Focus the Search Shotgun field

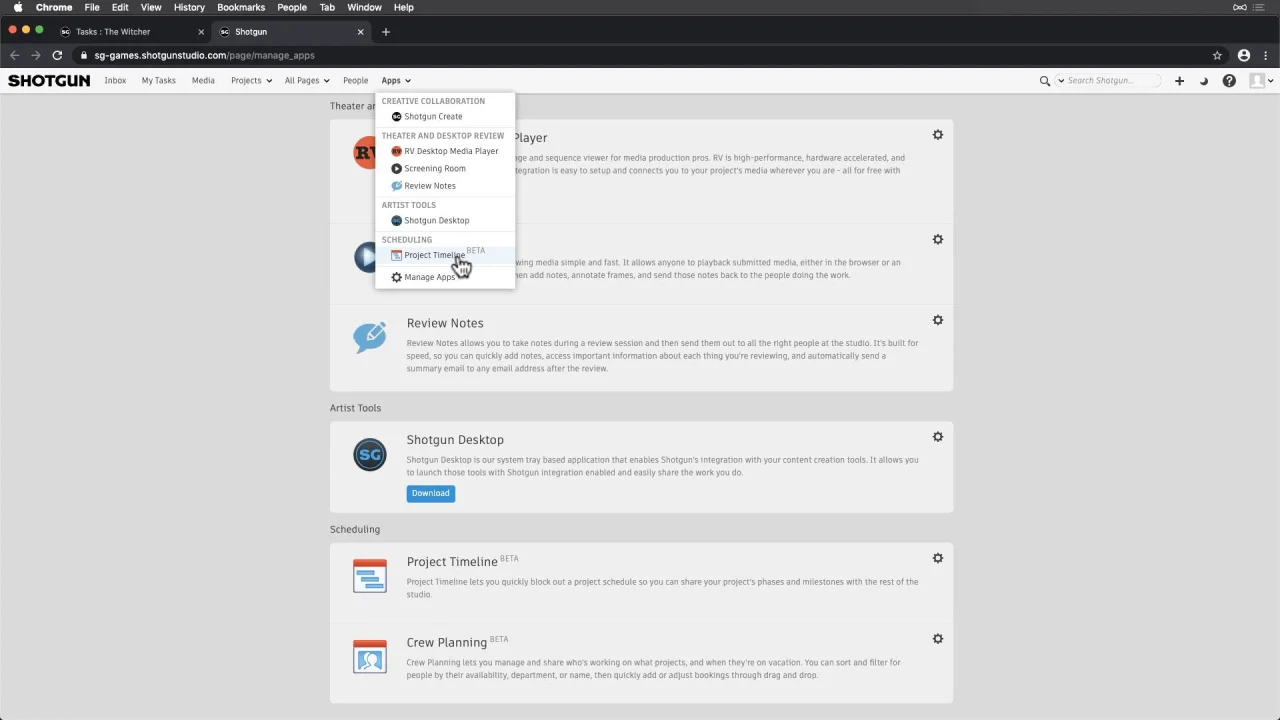click(x=1110, y=81)
